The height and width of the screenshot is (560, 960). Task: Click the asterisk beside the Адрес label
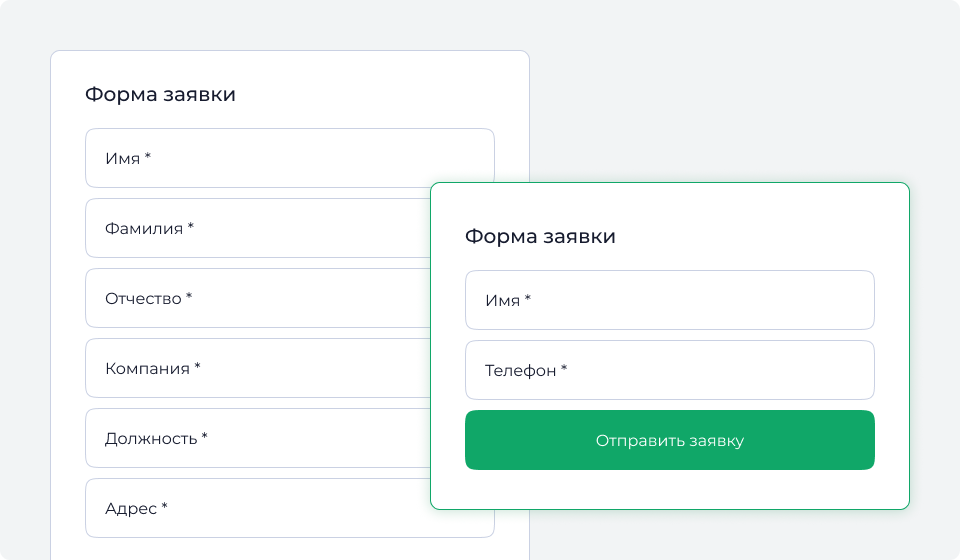pyautogui.click(x=164, y=508)
